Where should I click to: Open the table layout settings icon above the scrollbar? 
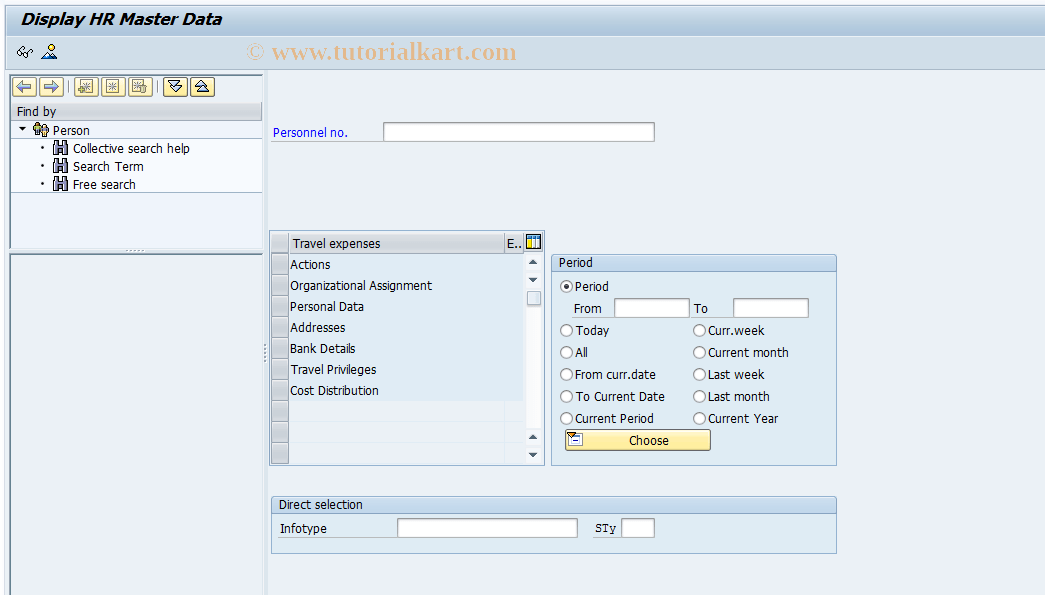pos(533,241)
